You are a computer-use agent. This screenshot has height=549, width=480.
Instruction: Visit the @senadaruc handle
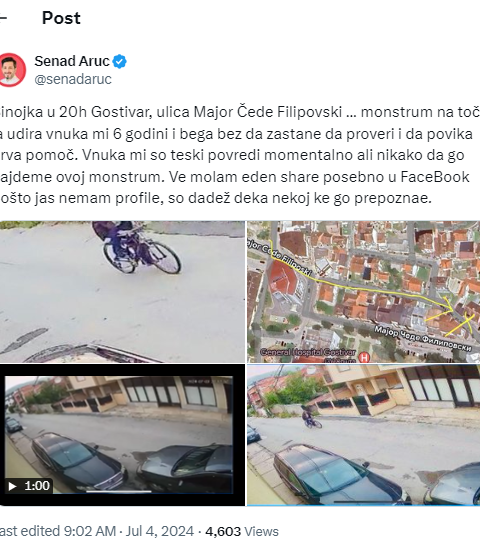(x=73, y=79)
